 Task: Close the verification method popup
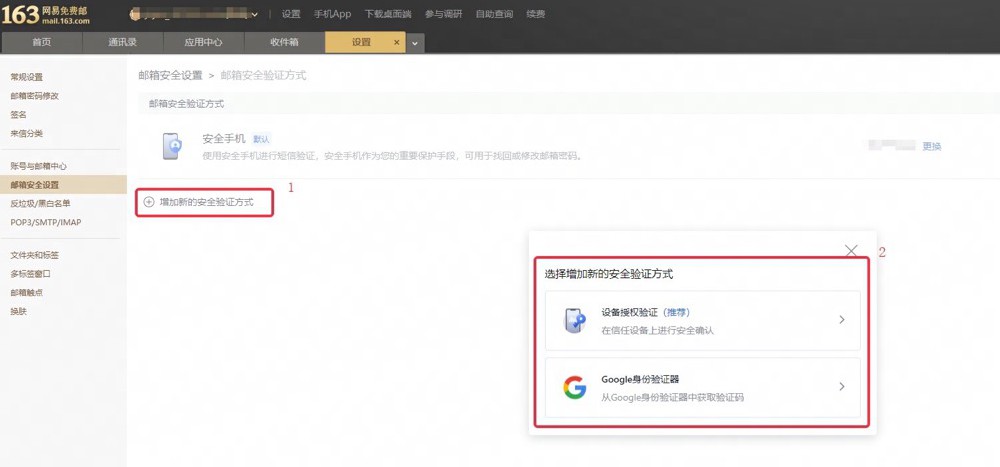click(851, 251)
